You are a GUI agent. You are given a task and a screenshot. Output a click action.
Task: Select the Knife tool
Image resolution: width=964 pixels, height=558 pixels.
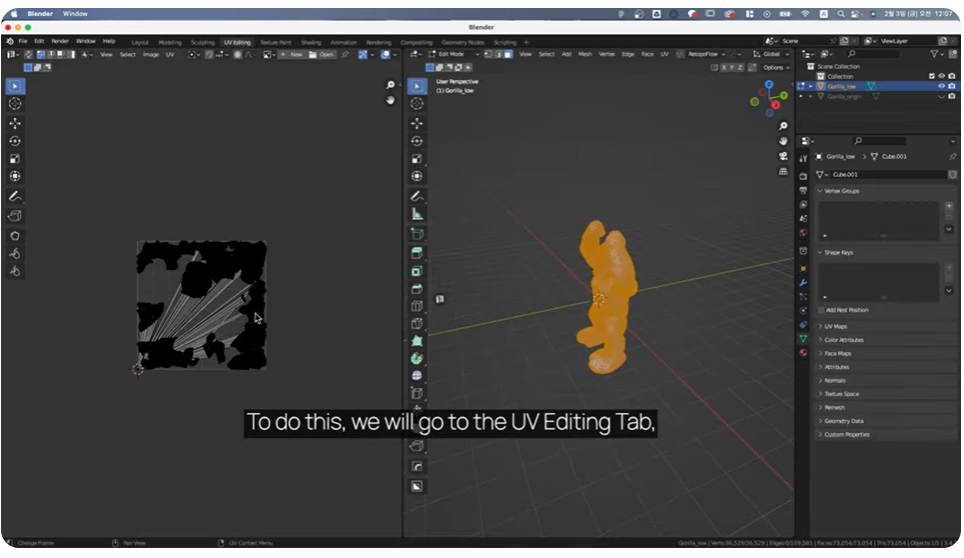pyautogui.click(x=417, y=324)
